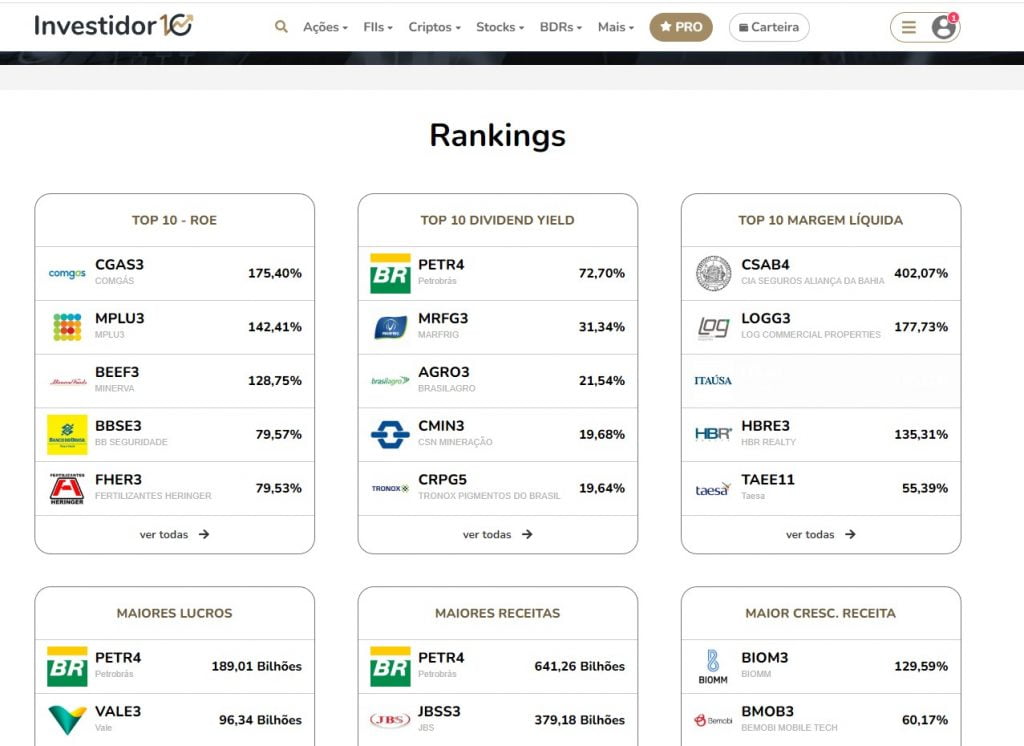Open the Criptos dropdown
This screenshot has width=1024, height=746.
pyautogui.click(x=434, y=27)
